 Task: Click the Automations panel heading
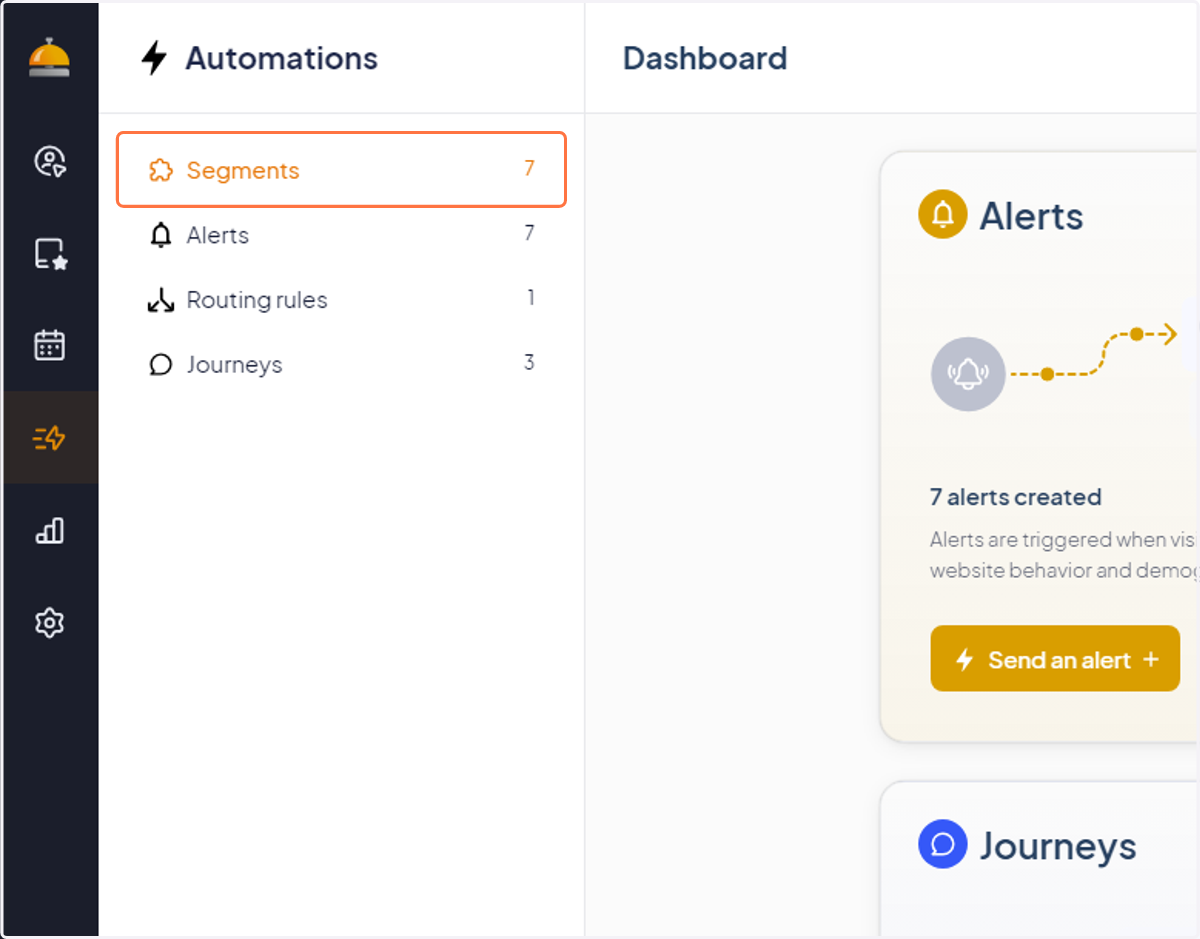[x=282, y=58]
